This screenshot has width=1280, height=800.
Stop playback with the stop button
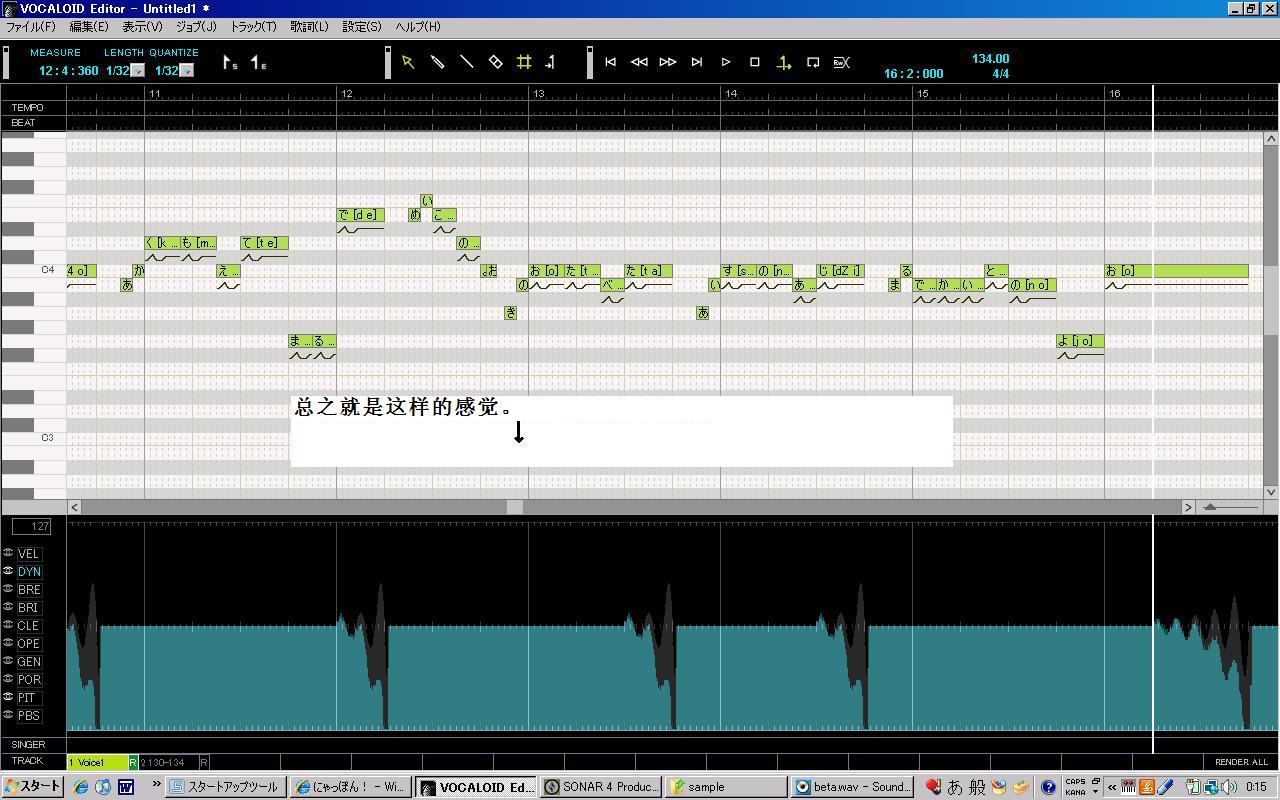click(755, 62)
